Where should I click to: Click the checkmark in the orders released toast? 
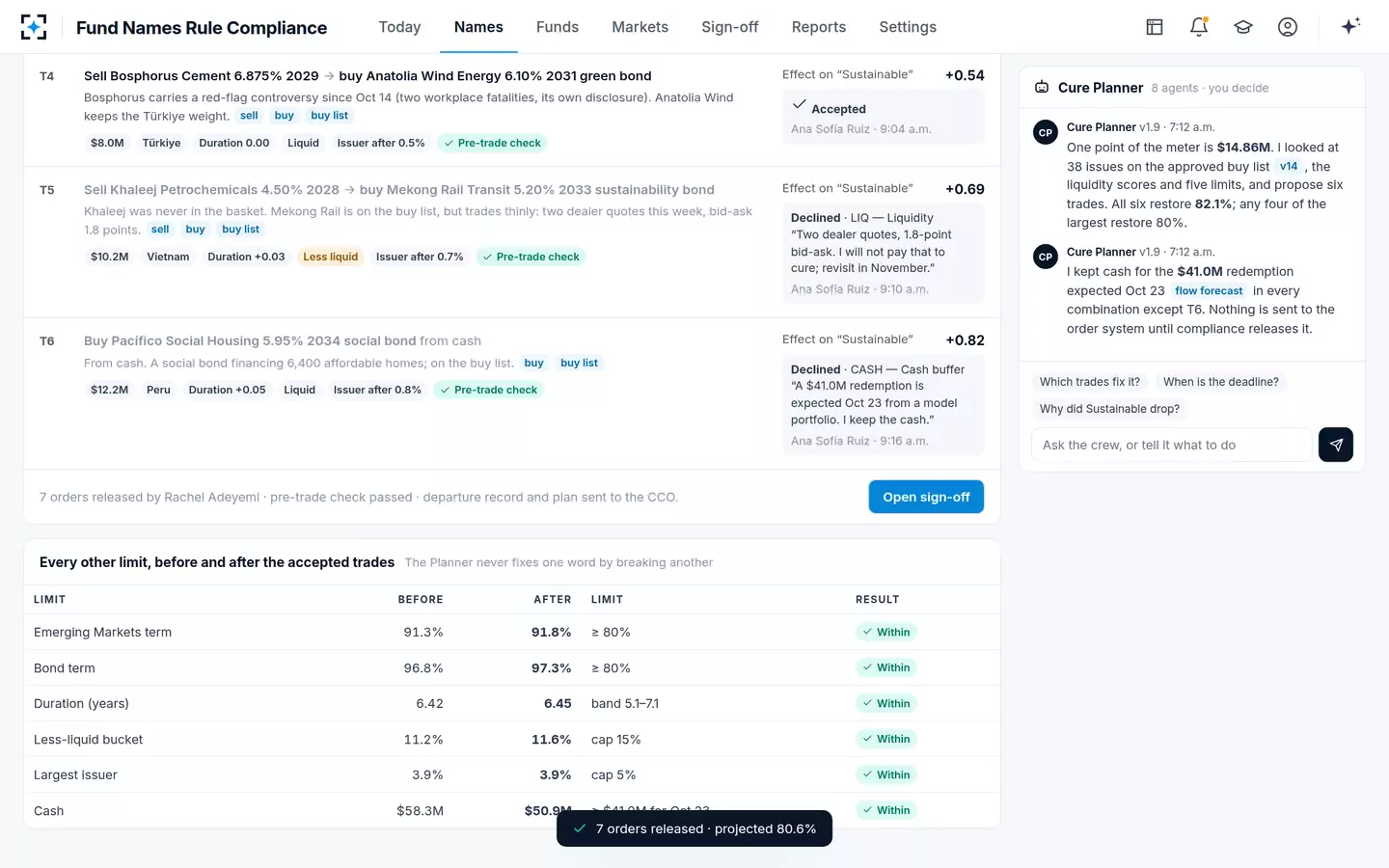(580, 828)
